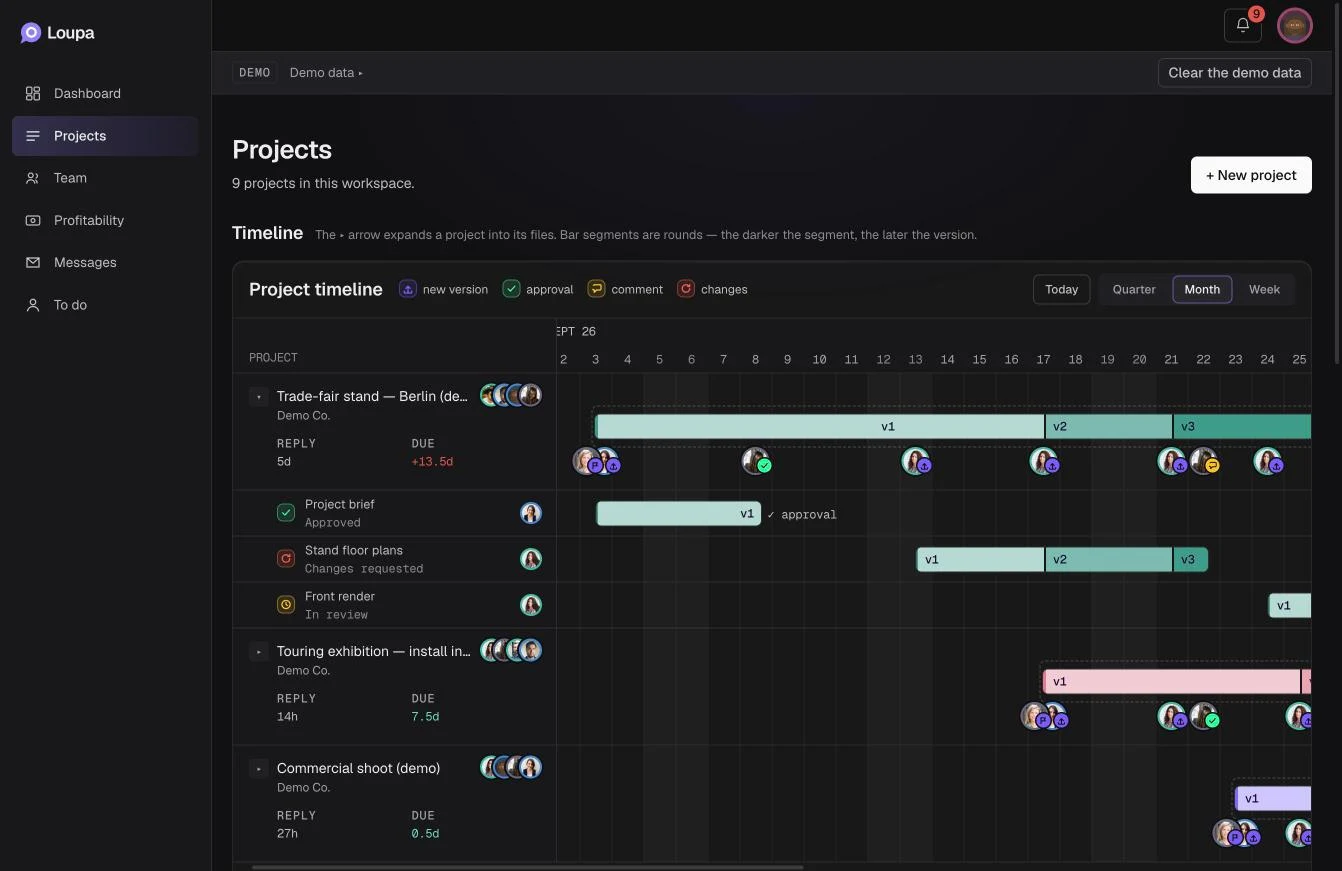
Task: Click the horizontal scrollbar under the timeline
Action: tap(528, 867)
